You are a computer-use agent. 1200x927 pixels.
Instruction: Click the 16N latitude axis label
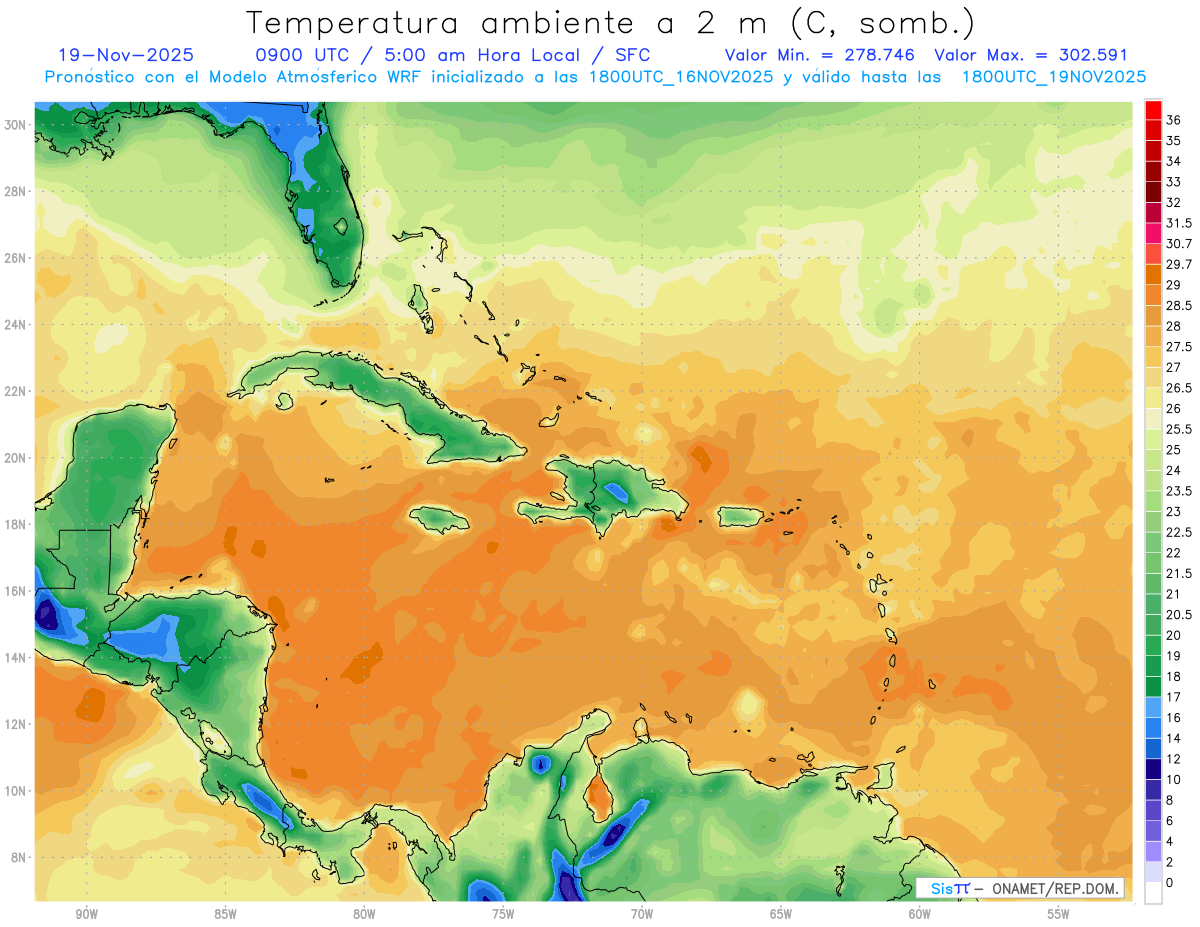point(14,591)
